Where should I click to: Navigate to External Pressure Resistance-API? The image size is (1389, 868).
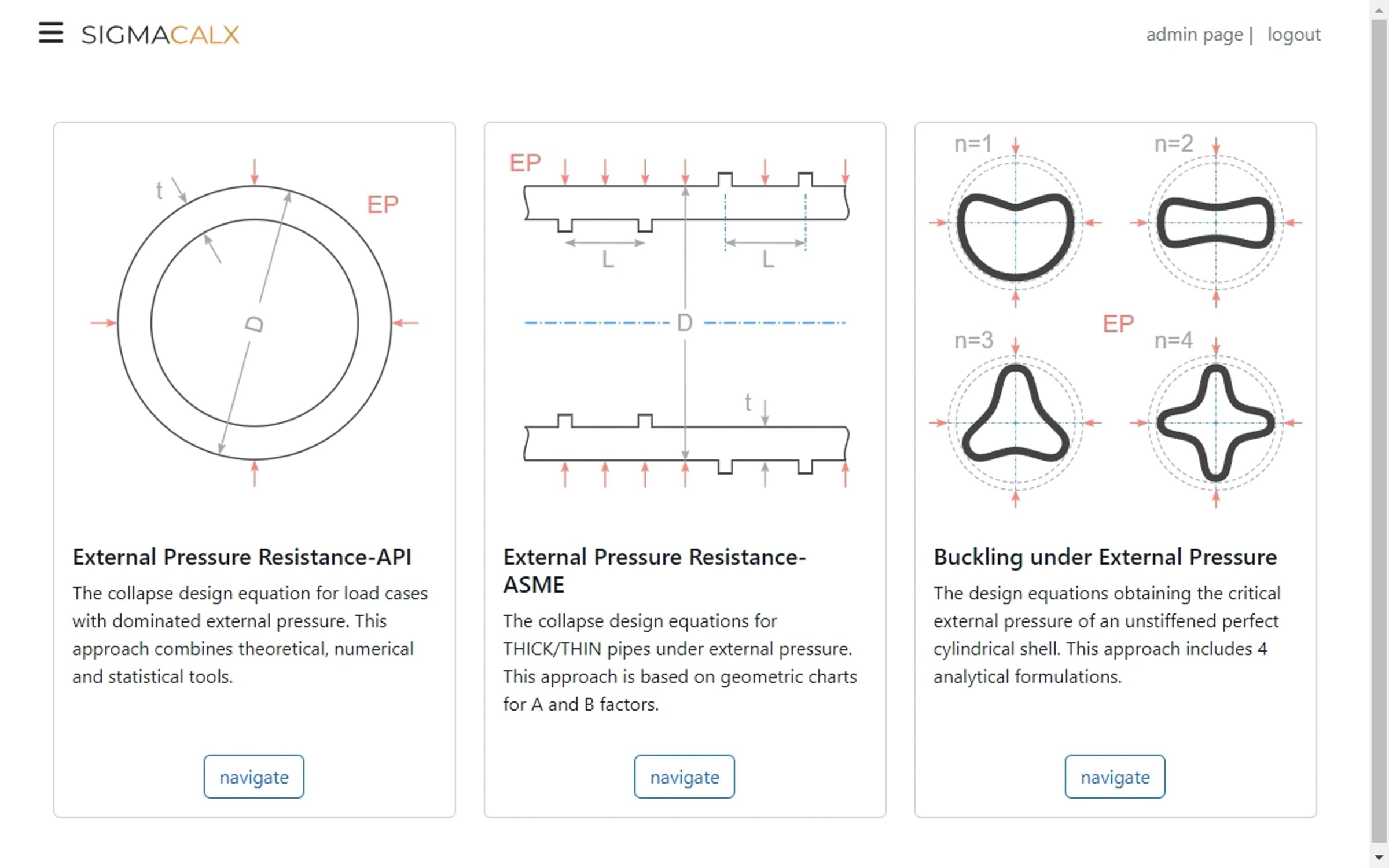253,777
